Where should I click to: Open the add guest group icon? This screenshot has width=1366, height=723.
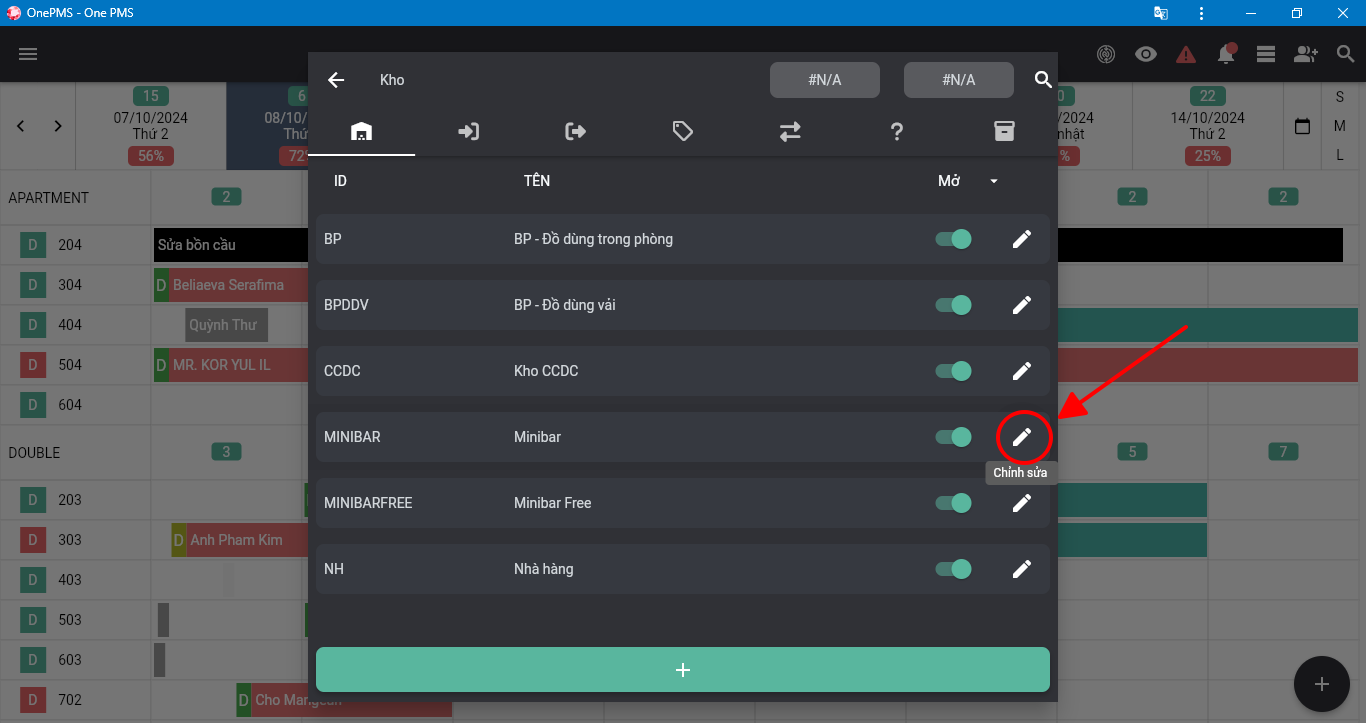(1305, 54)
